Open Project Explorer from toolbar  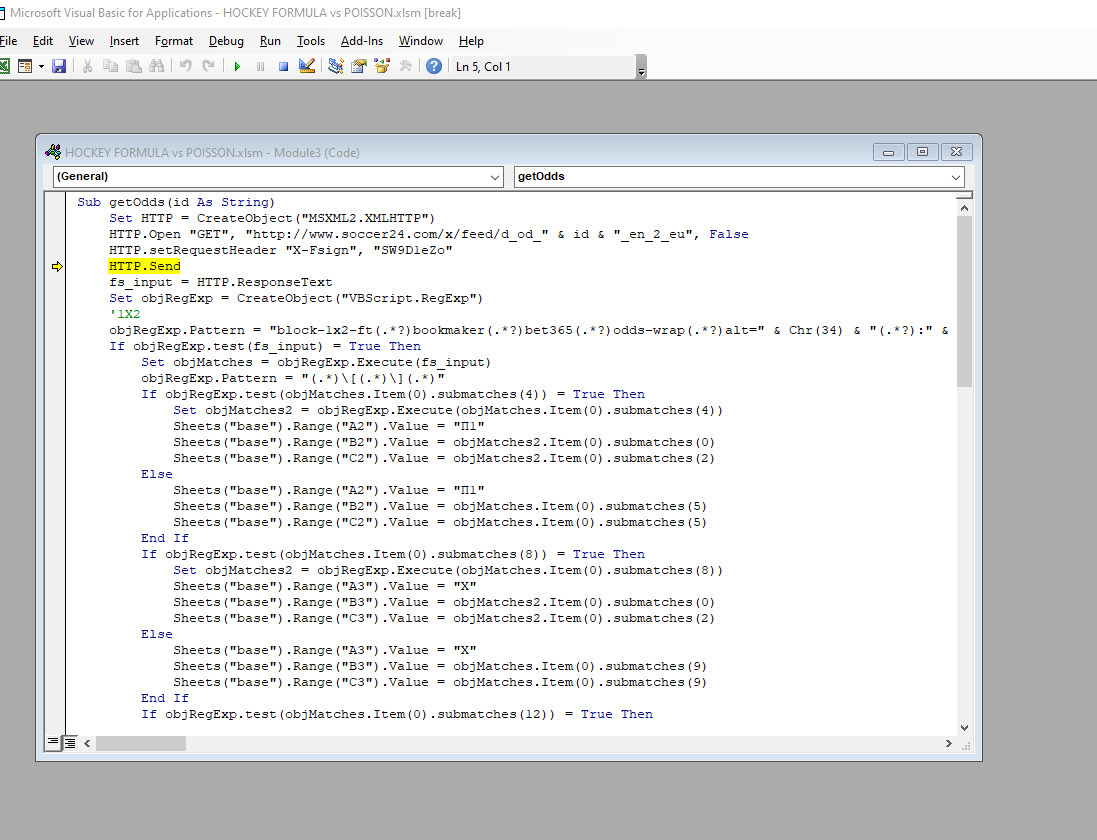335,67
